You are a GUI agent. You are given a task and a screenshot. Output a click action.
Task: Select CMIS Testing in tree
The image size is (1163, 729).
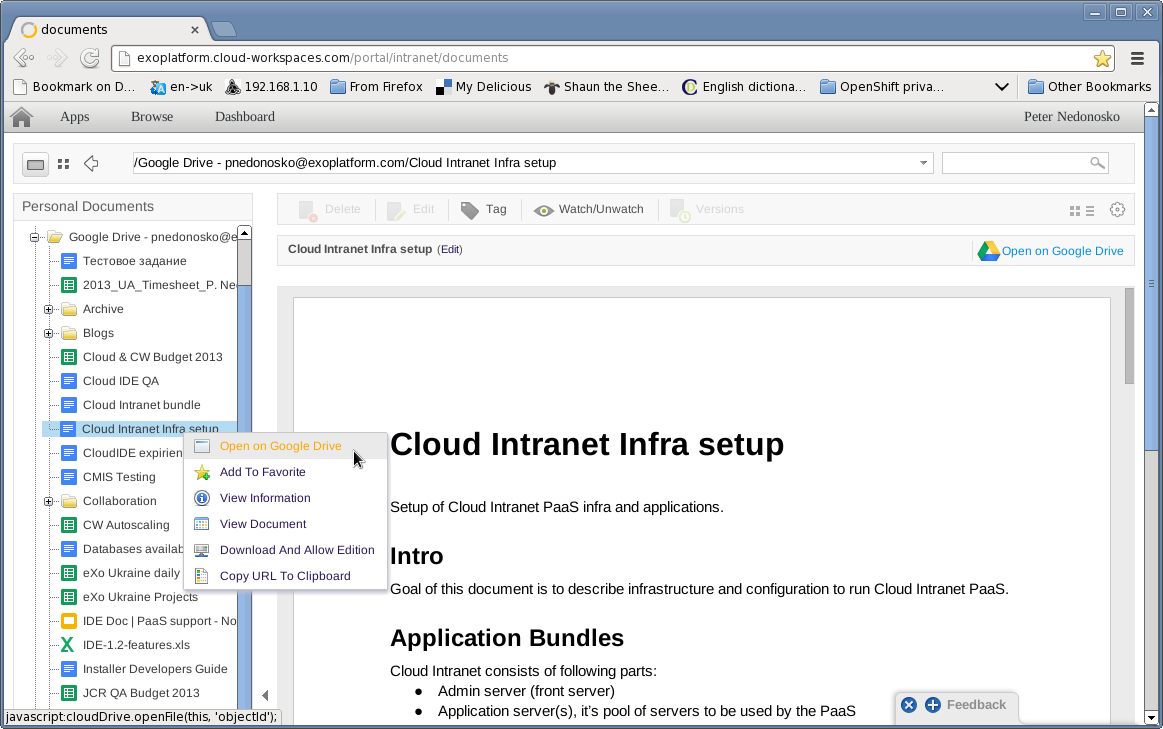(x=119, y=477)
